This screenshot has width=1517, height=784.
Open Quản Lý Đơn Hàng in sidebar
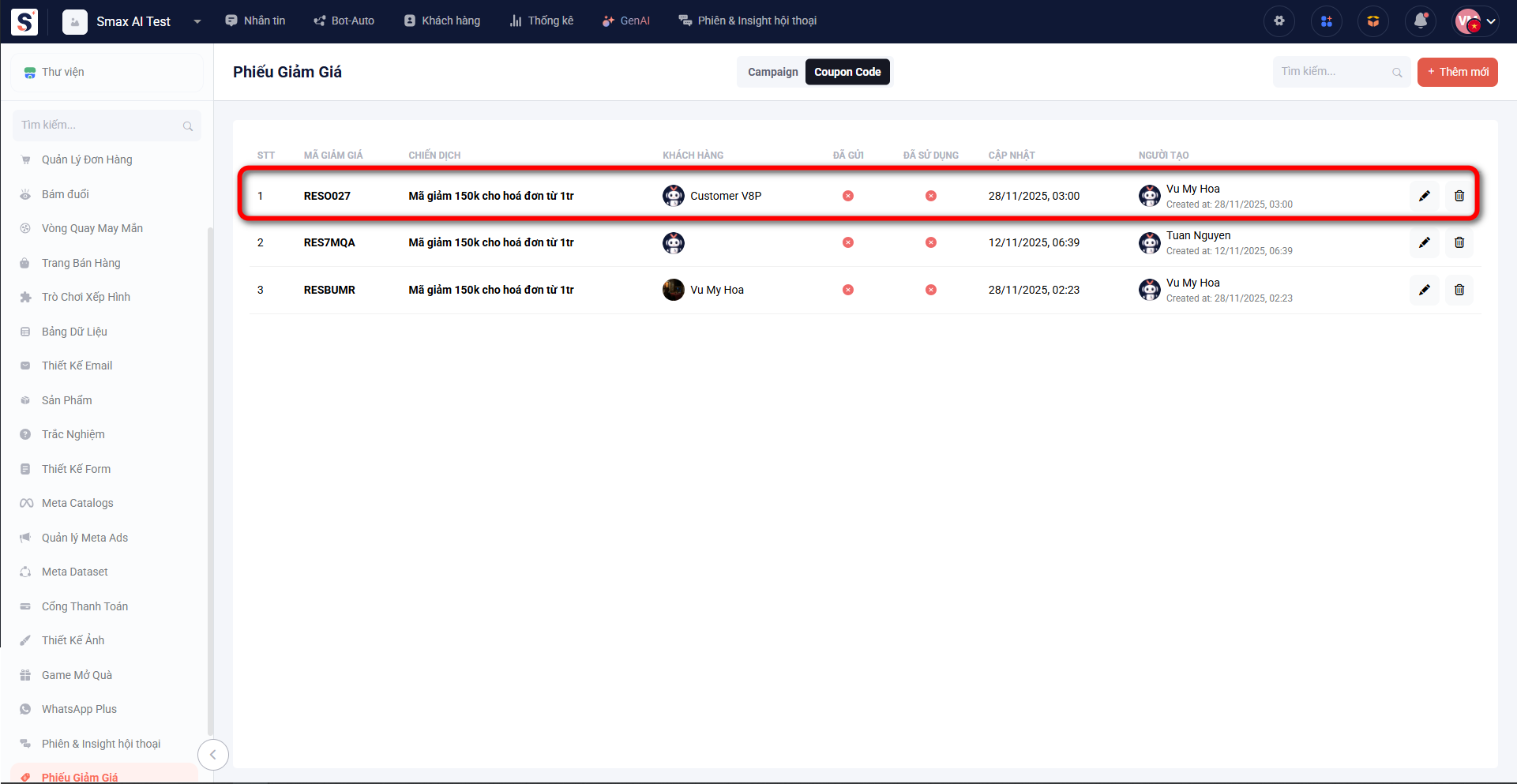tap(87, 159)
